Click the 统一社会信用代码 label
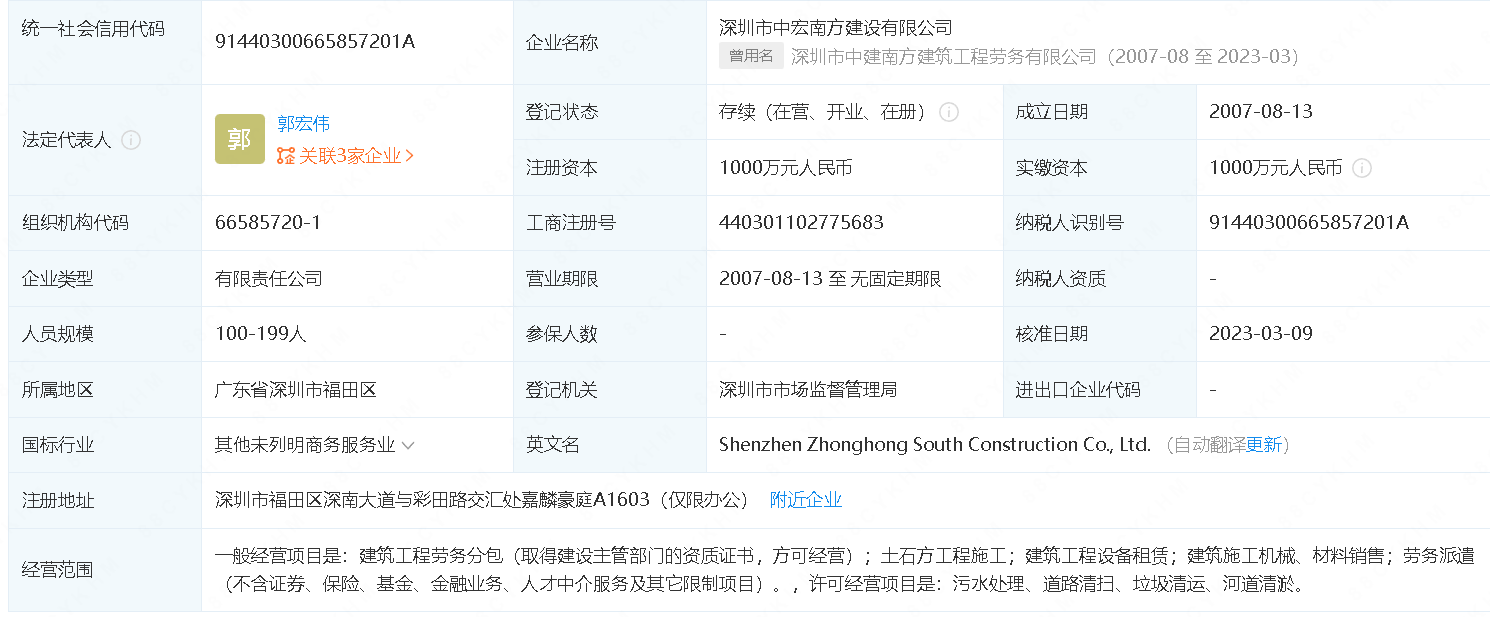 tap(93, 29)
